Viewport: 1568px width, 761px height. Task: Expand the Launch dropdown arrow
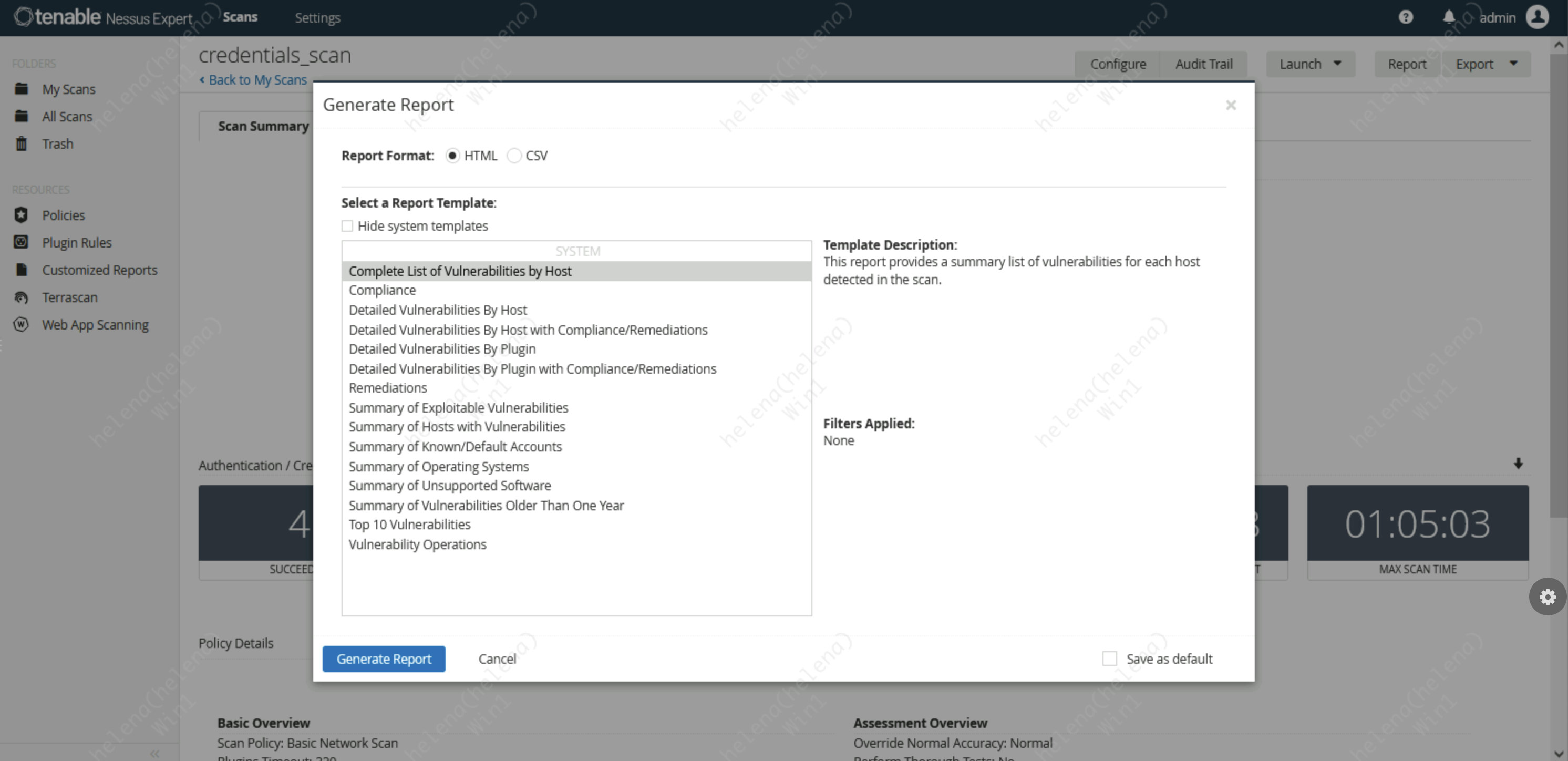click(x=1337, y=63)
